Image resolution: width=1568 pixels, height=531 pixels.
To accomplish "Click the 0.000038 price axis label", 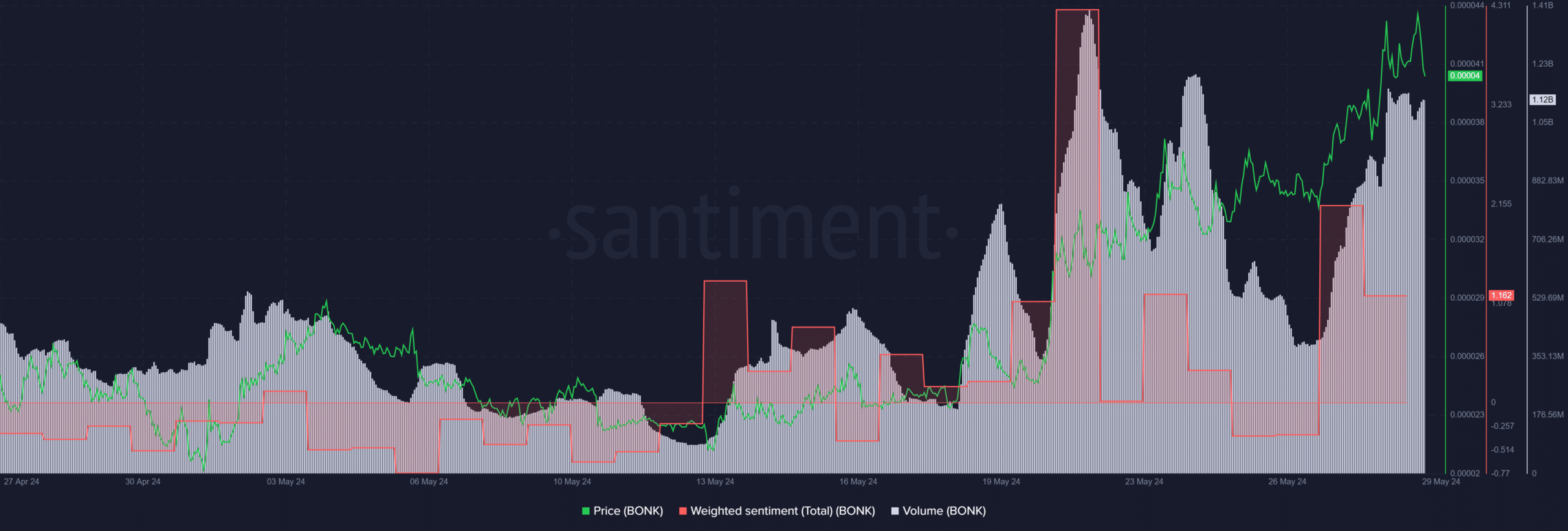I will [x=1467, y=122].
